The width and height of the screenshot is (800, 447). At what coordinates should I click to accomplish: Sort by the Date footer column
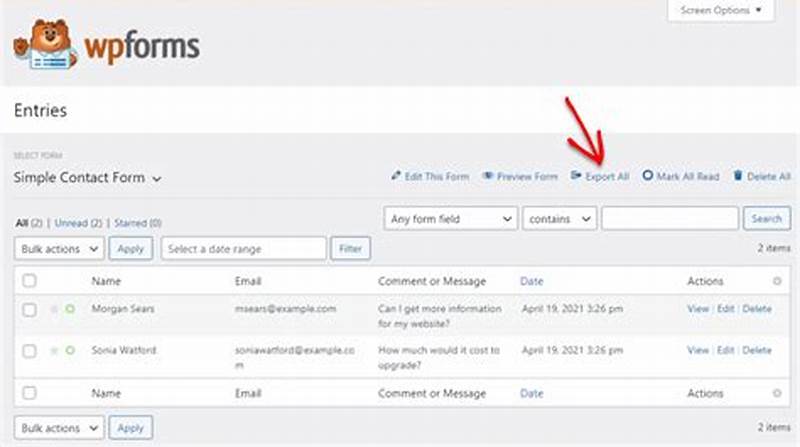531,393
